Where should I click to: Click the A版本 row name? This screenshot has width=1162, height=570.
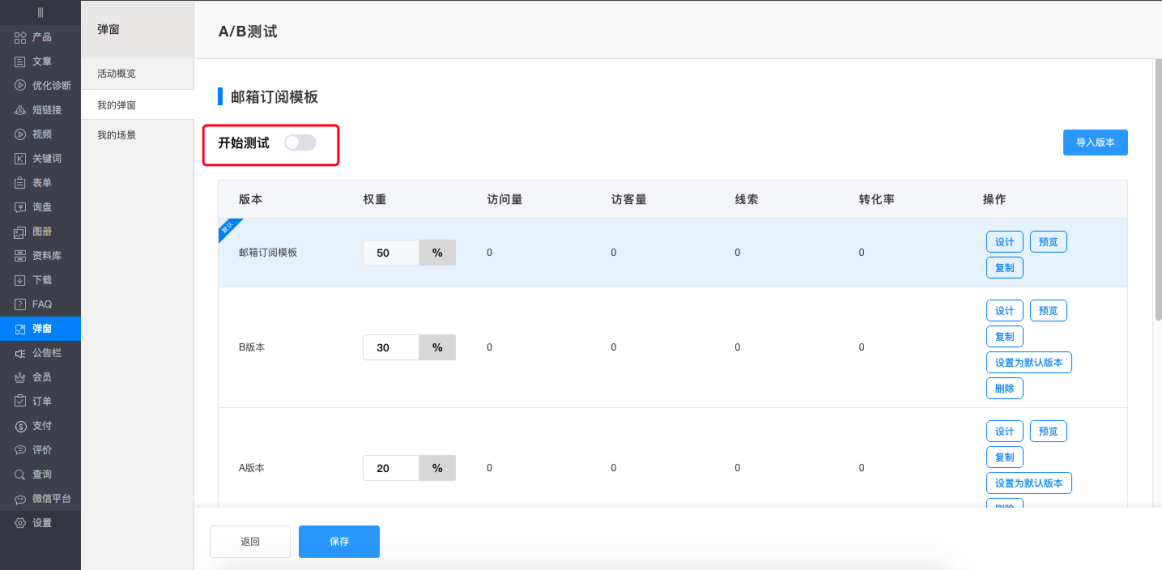click(251, 468)
